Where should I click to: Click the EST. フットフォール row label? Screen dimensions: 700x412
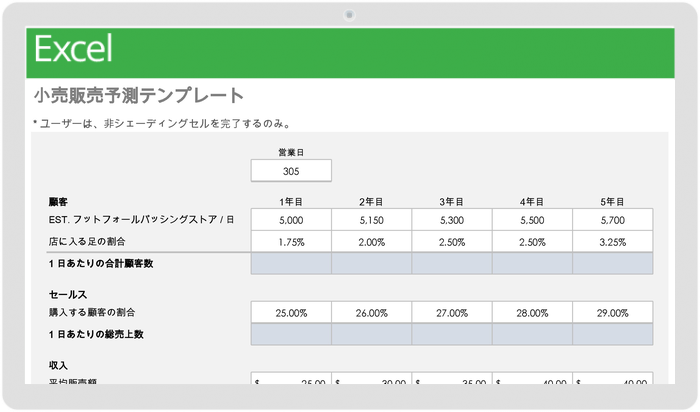[141, 220]
